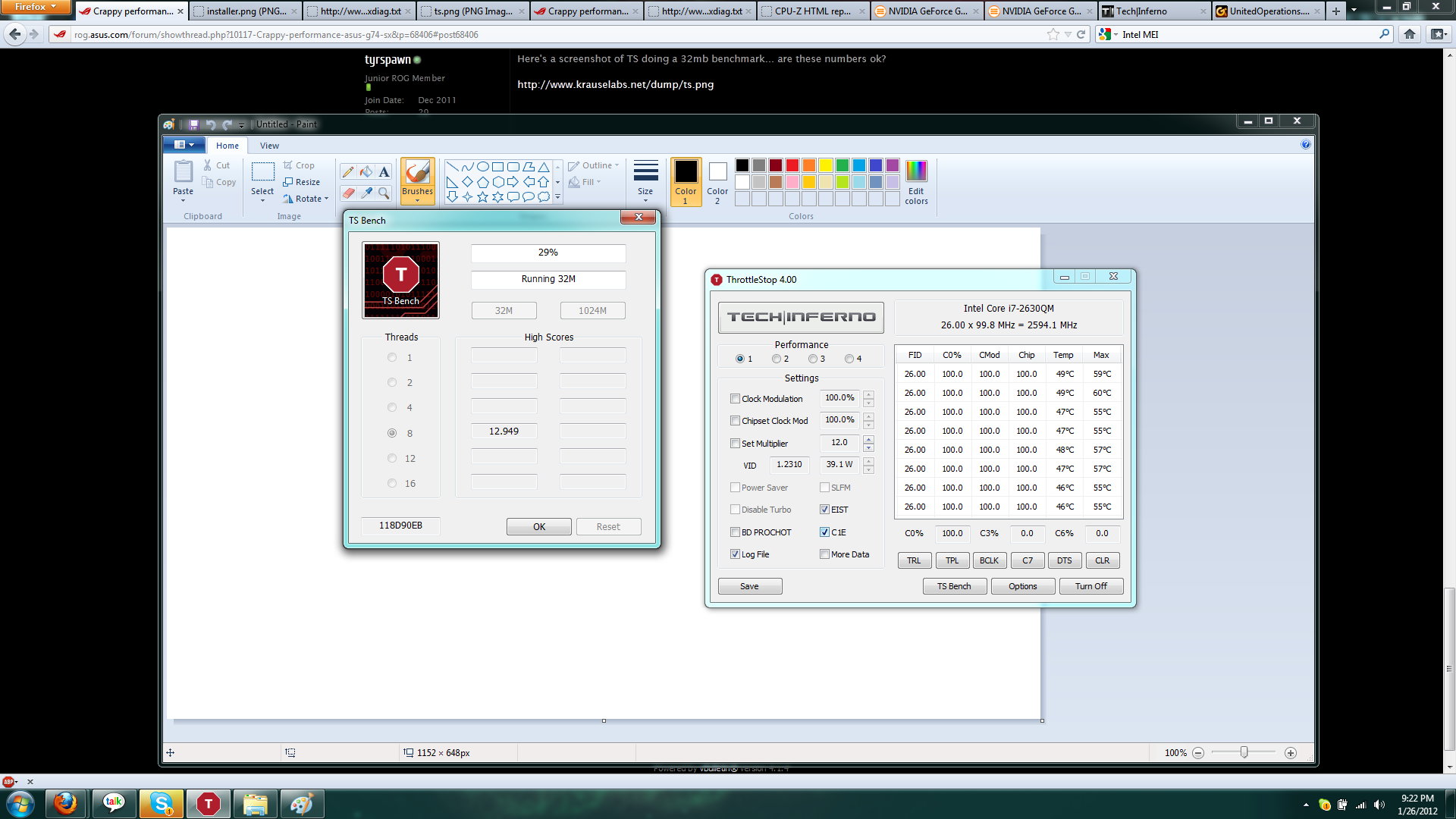Select the Text tool in Paint
The height and width of the screenshot is (819, 1456).
pyautogui.click(x=384, y=172)
